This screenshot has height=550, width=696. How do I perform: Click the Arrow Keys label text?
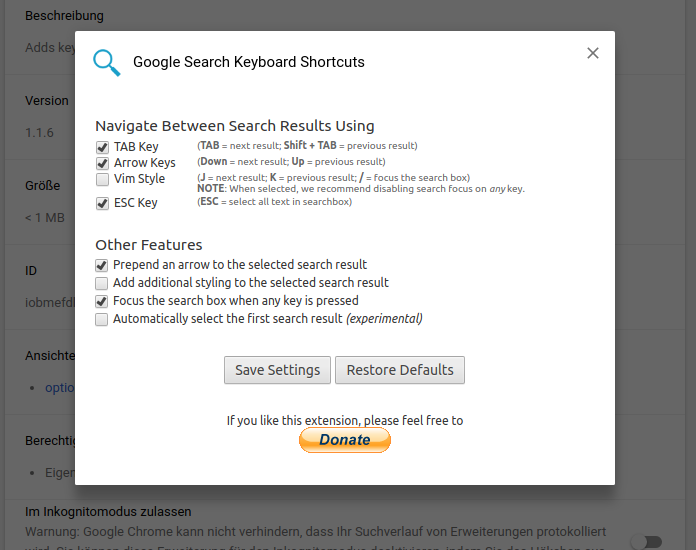point(144,163)
